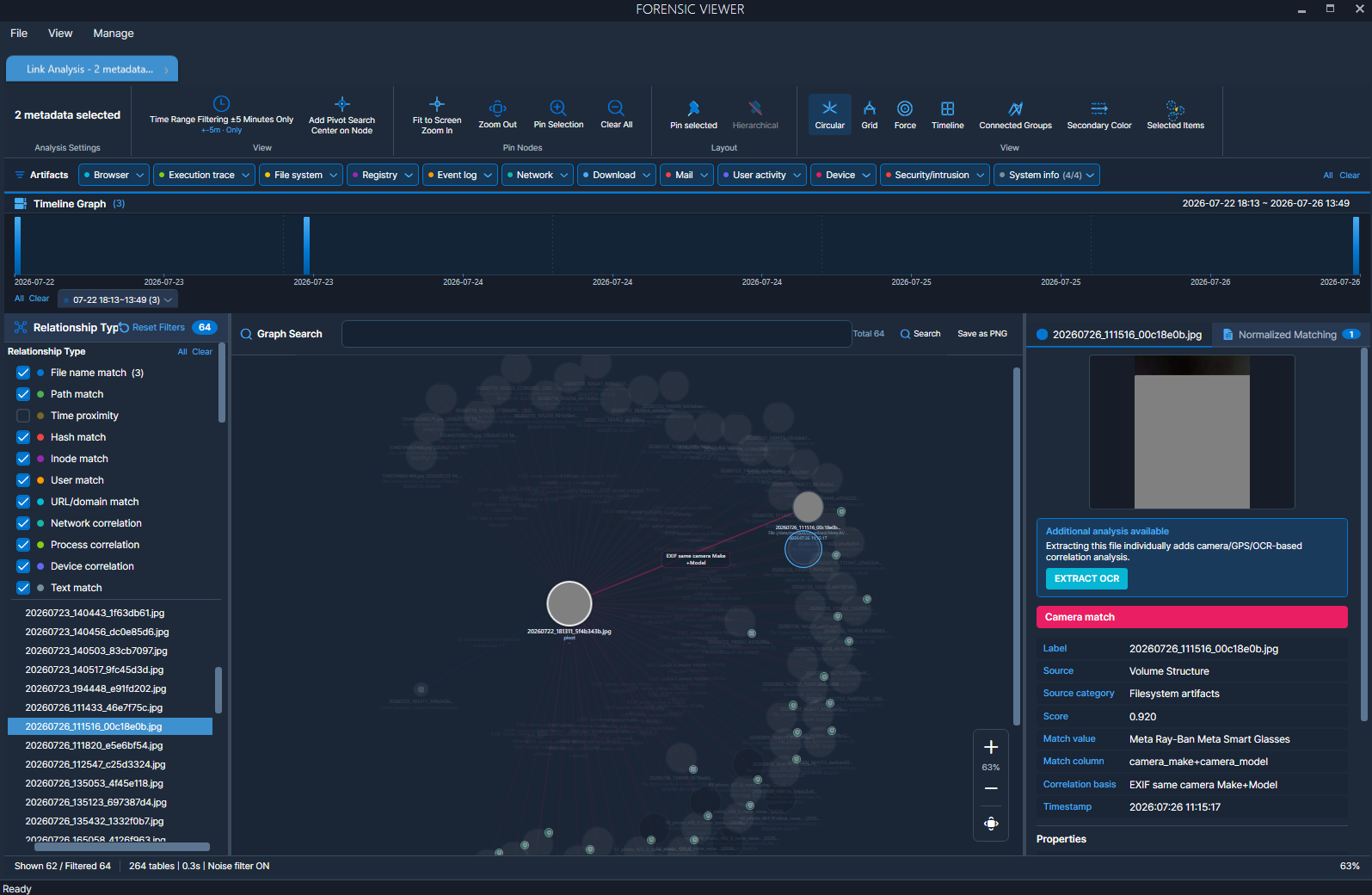Open the Manage menu
1372x895 pixels.
(x=114, y=34)
